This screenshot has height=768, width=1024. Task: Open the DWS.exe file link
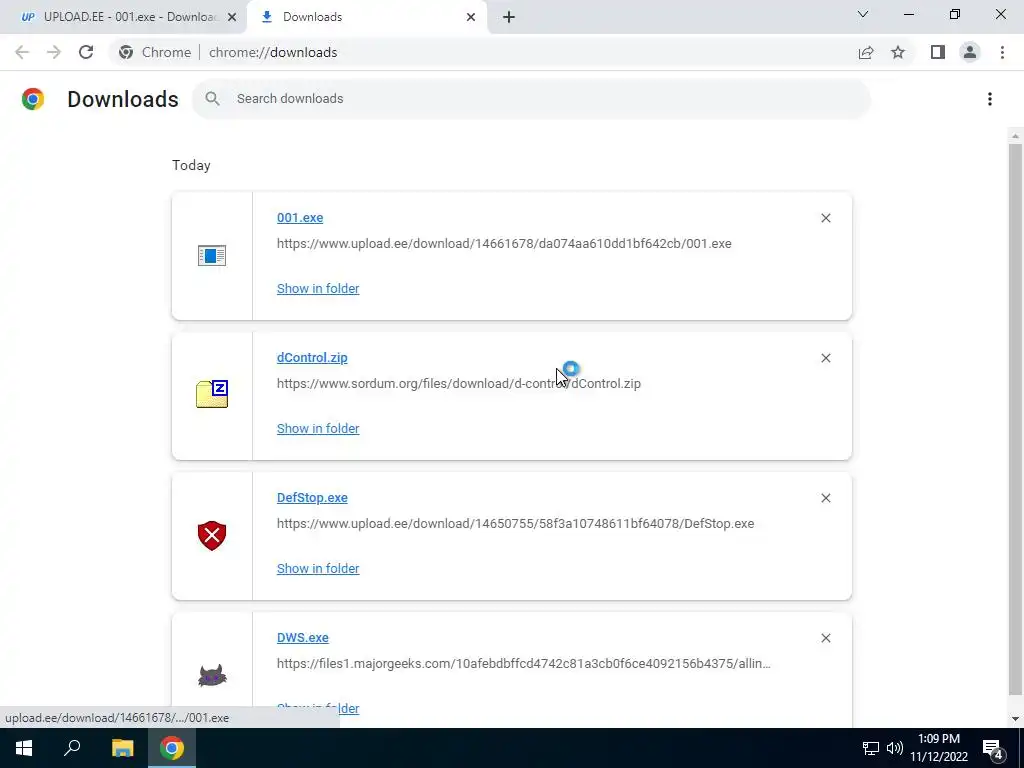point(302,637)
